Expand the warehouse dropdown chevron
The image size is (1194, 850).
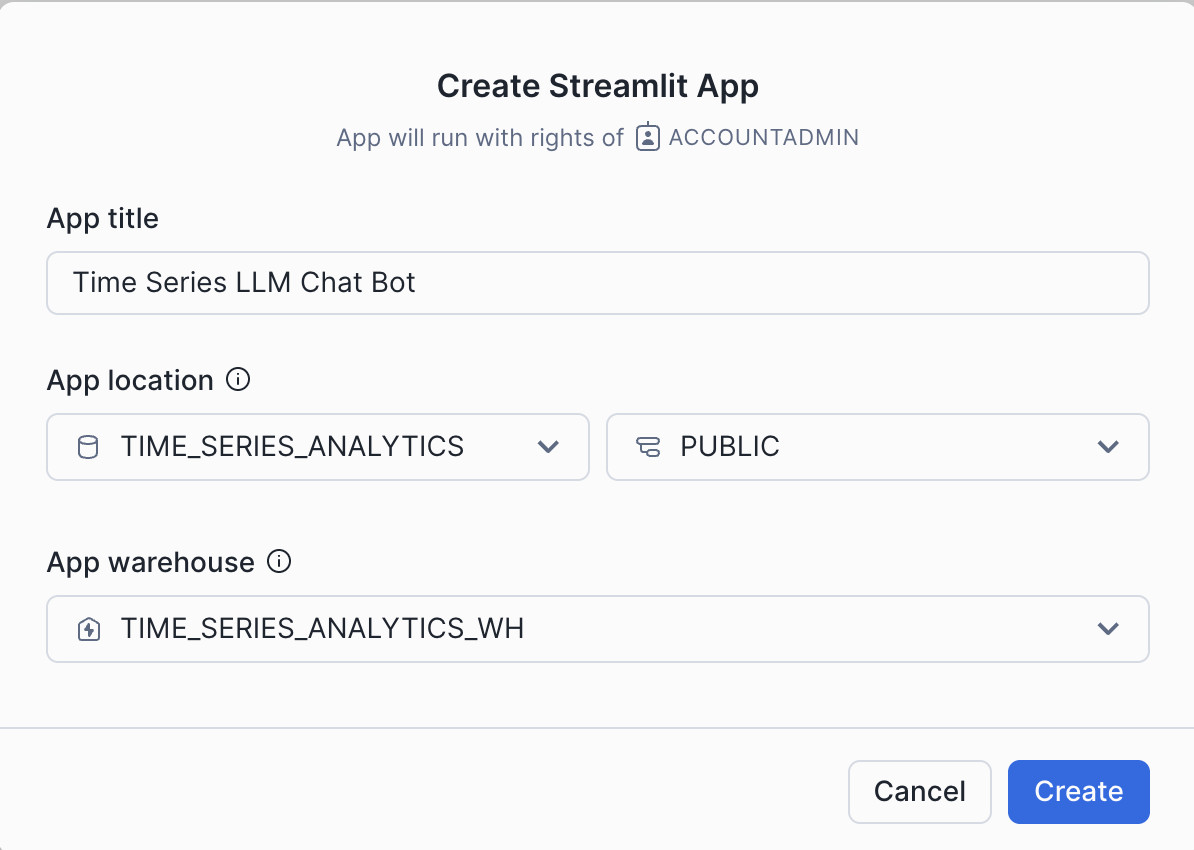coord(1109,629)
